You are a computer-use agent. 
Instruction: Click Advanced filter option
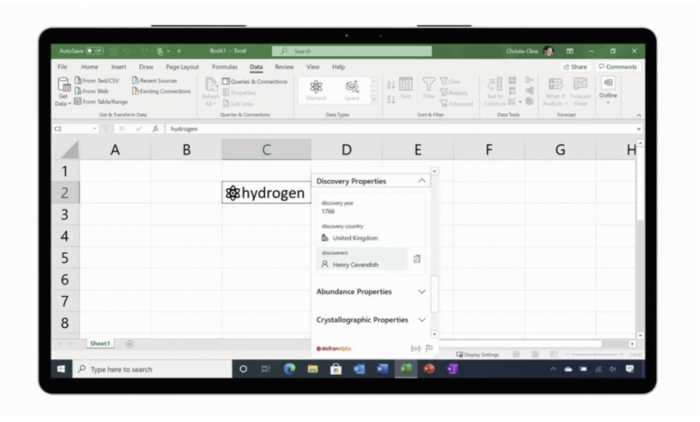pyautogui.click(x=456, y=104)
